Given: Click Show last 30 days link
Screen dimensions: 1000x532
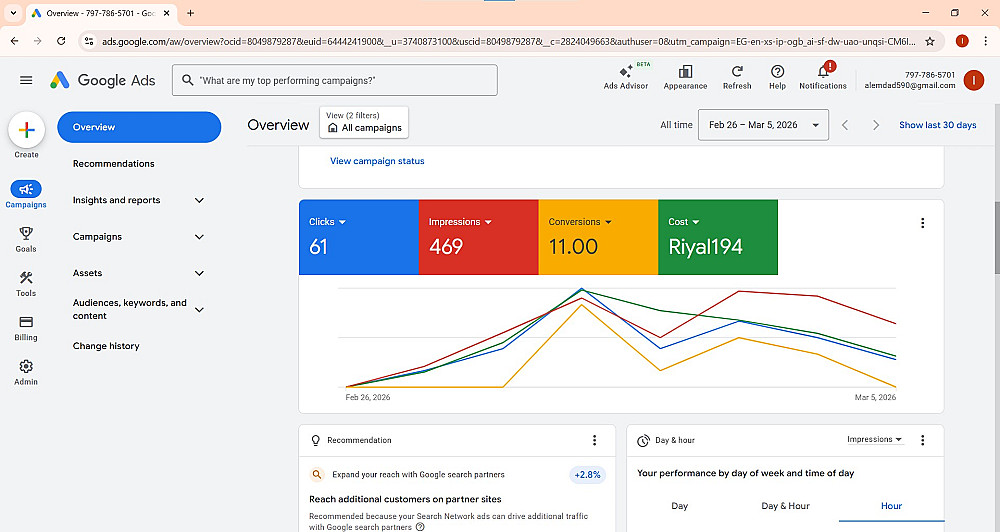Looking at the screenshot, I should pyautogui.click(x=937, y=125).
